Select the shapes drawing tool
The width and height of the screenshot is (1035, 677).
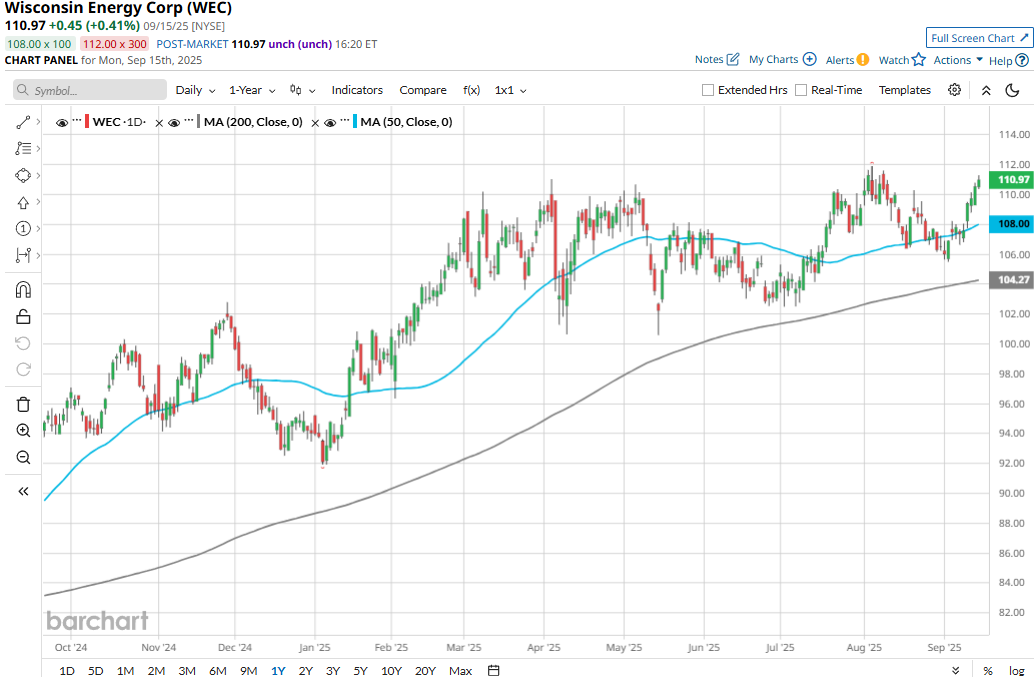pos(23,176)
